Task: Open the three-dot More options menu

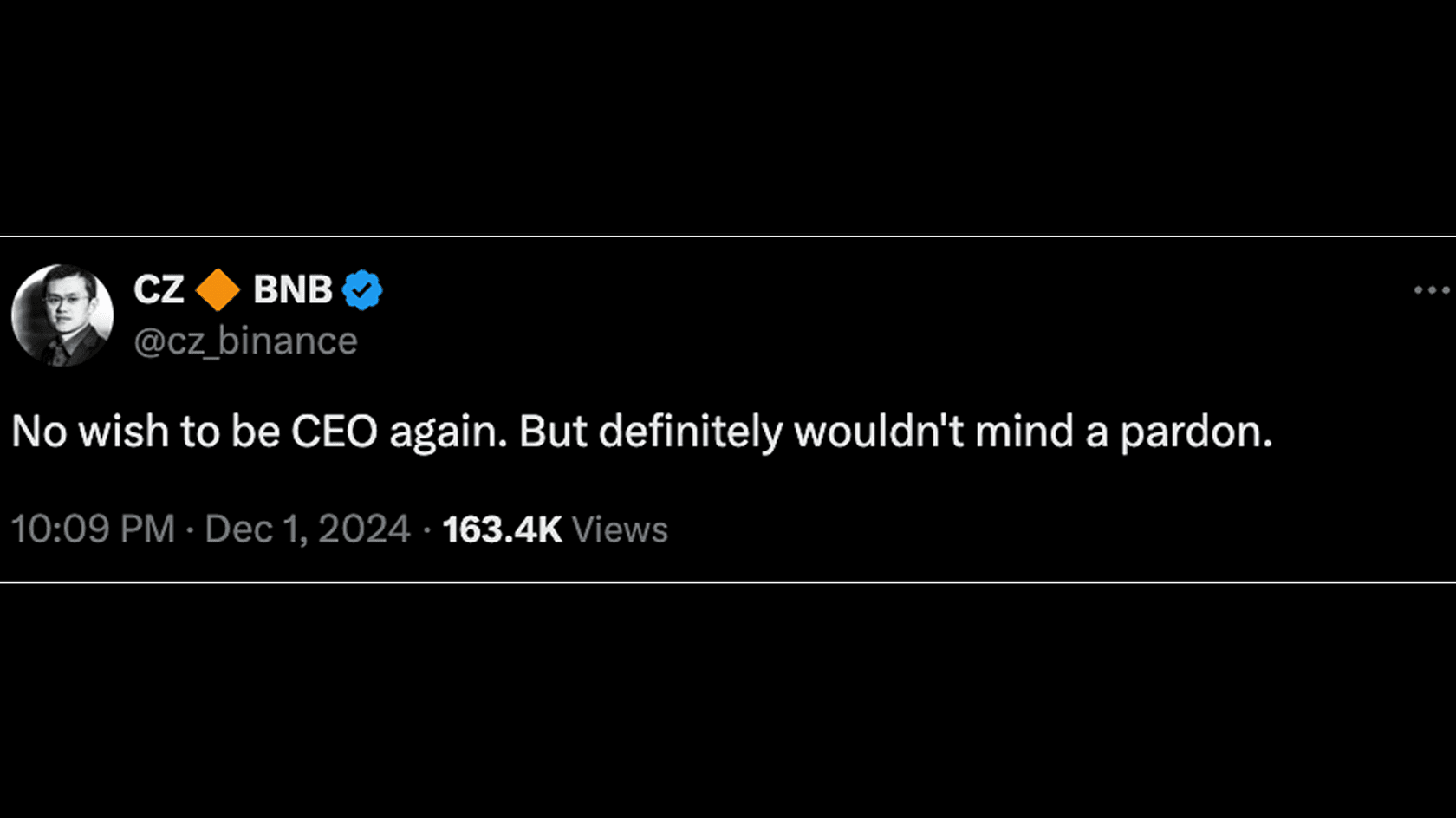Action: pos(1431,290)
